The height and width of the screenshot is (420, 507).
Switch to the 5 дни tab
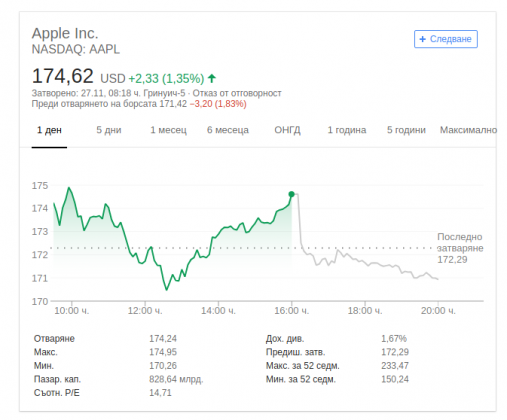tap(109, 130)
